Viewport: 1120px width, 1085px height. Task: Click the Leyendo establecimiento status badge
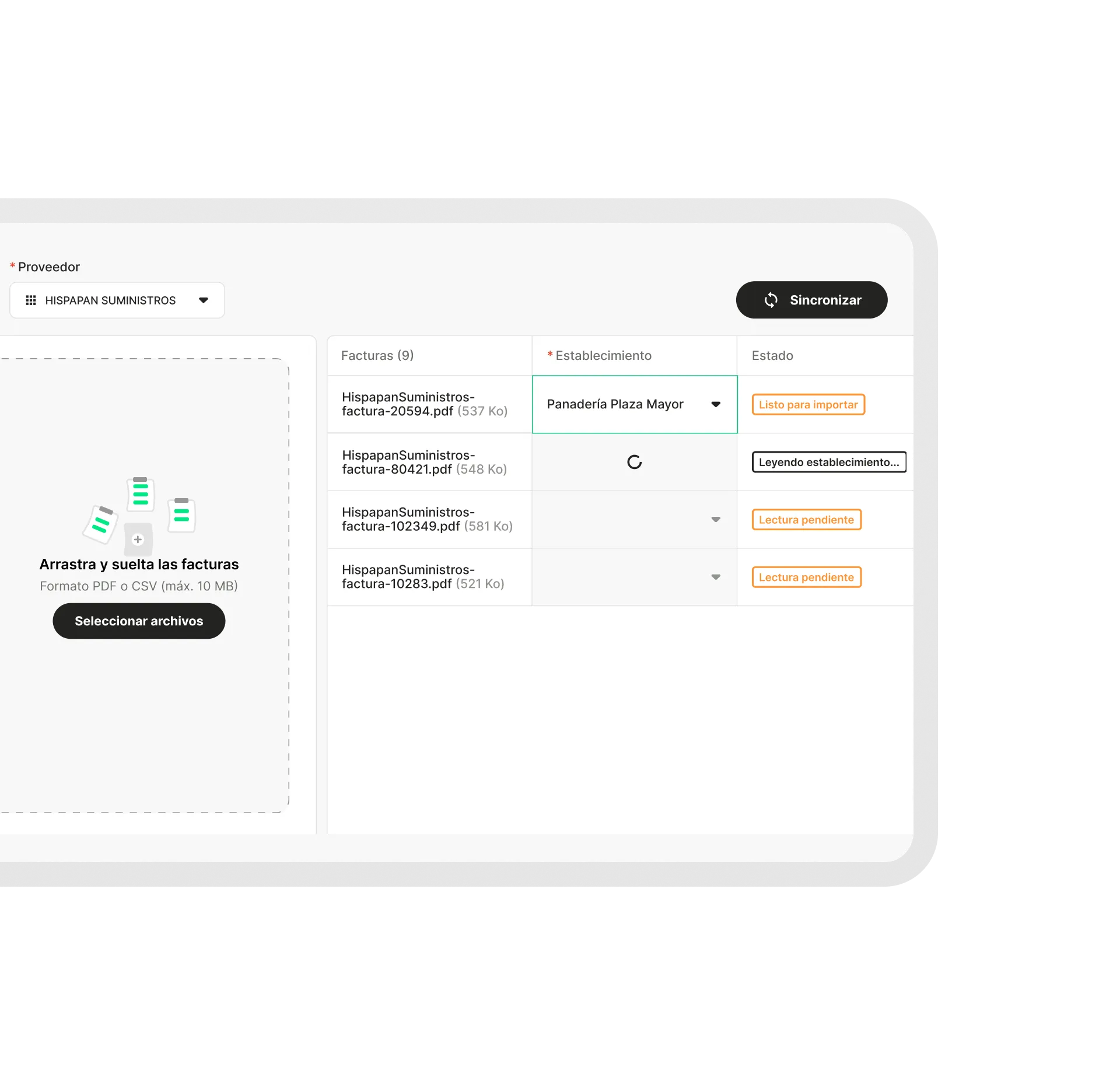coord(828,462)
